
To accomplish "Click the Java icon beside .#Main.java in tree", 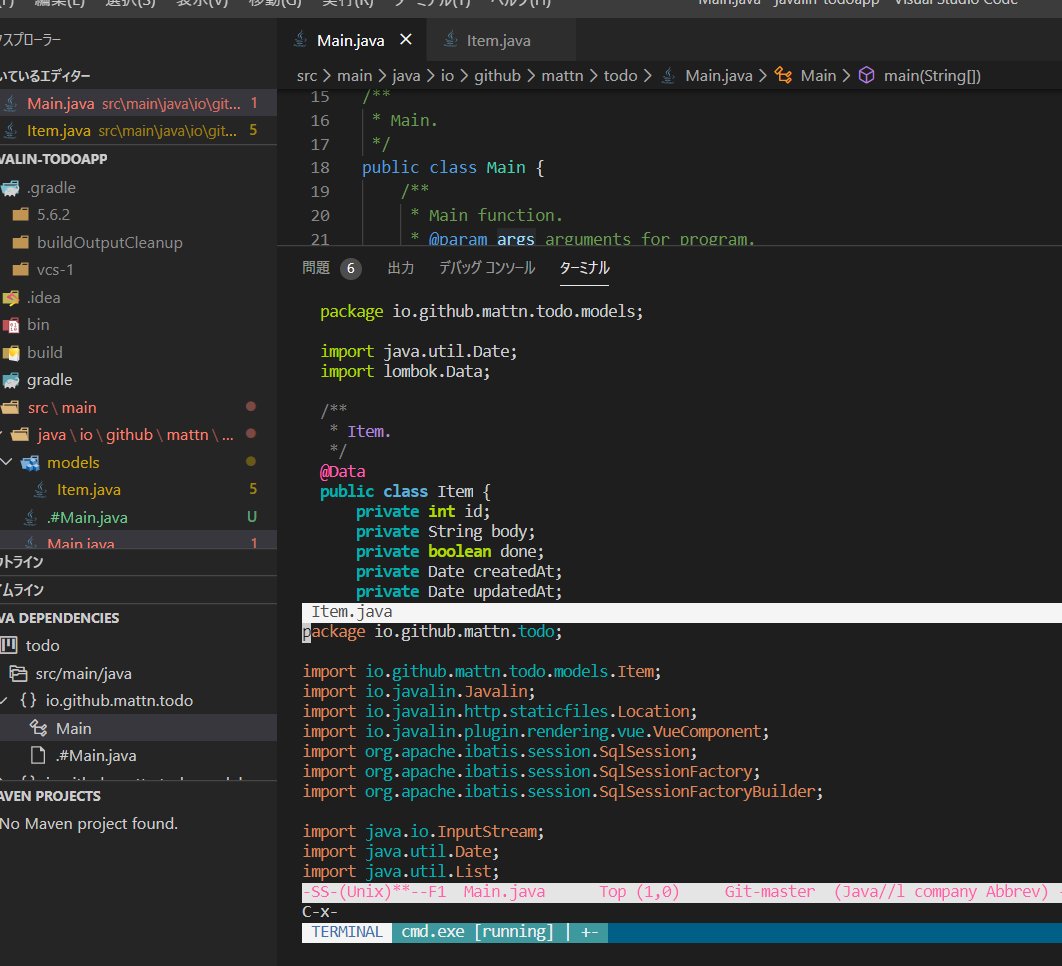I will (x=30, y=517).
